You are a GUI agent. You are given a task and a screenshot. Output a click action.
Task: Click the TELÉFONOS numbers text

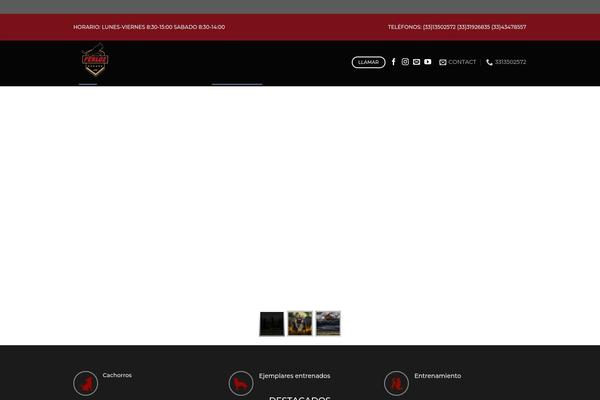click(457, 27)
